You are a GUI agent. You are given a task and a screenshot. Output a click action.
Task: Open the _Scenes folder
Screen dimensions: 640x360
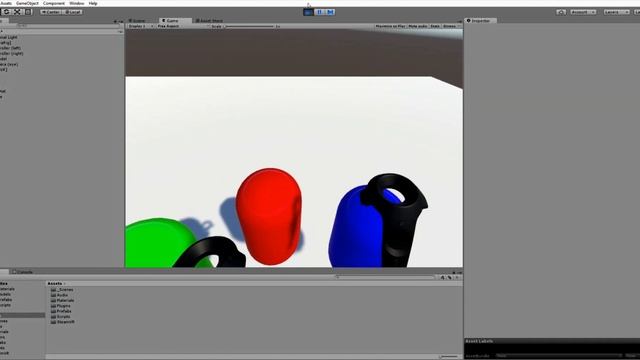(62, 290)
